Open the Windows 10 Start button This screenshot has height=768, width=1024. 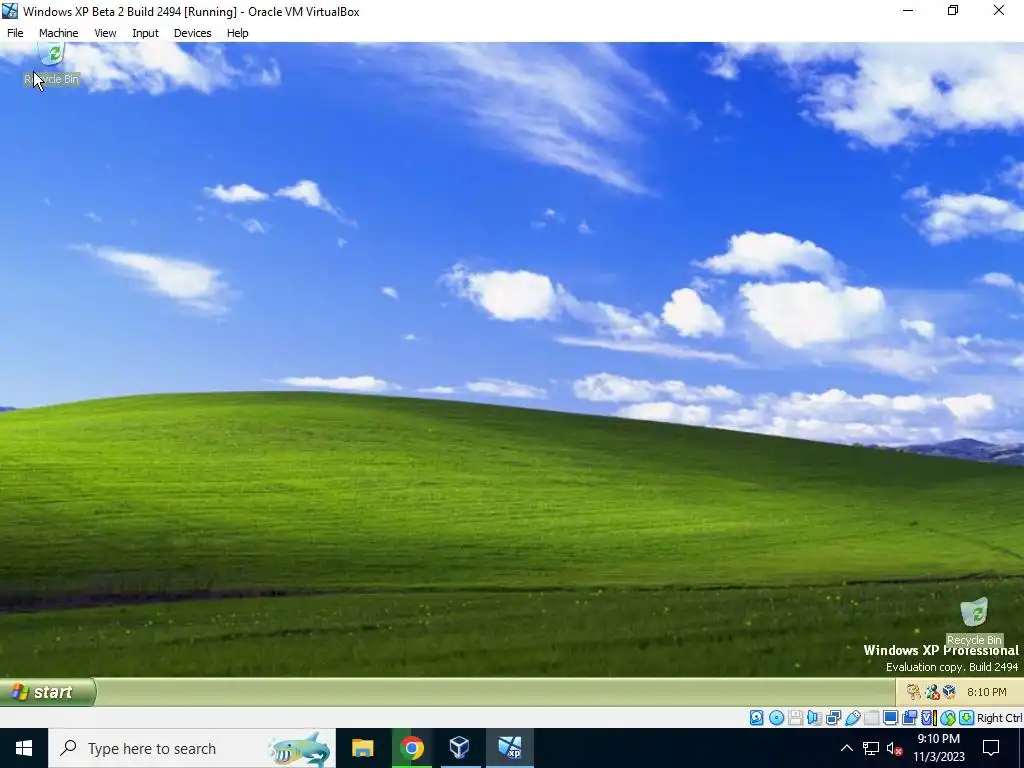(x=24, y=748)
